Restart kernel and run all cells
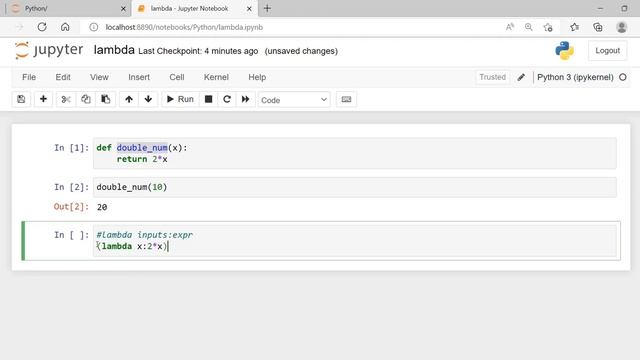640x360 pixels. 245,99
